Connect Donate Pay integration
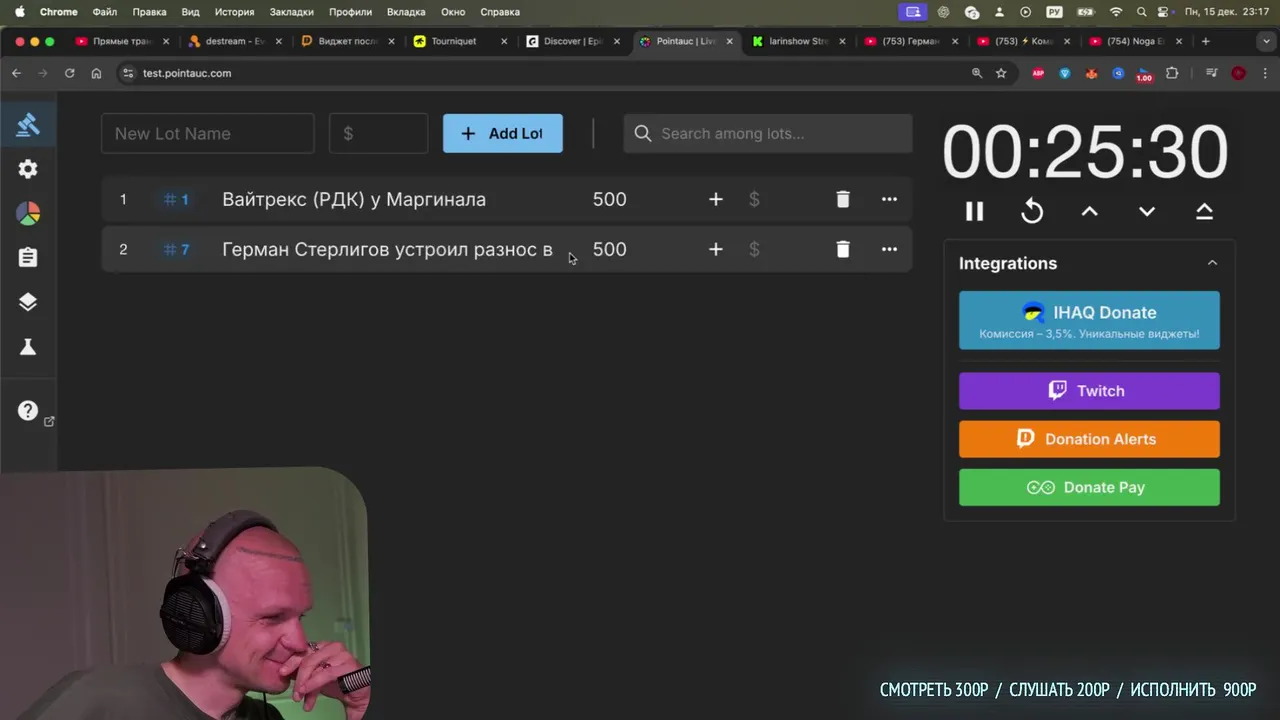The width and height of the screenshot is (1280, 720). click(1089, 487)
